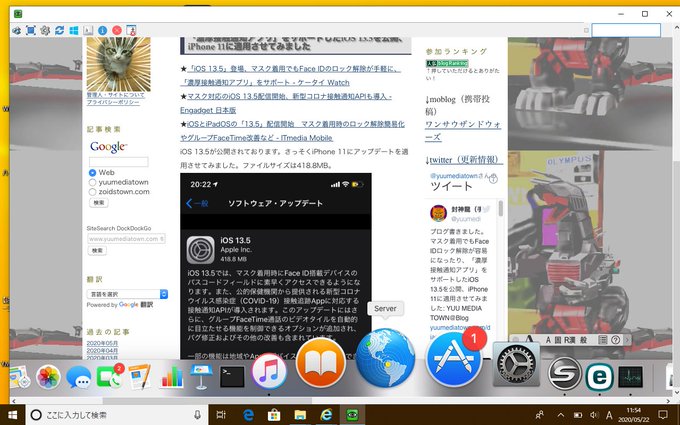
Task: Click the screen recording toolbar icon
Action: click(131, 30)
